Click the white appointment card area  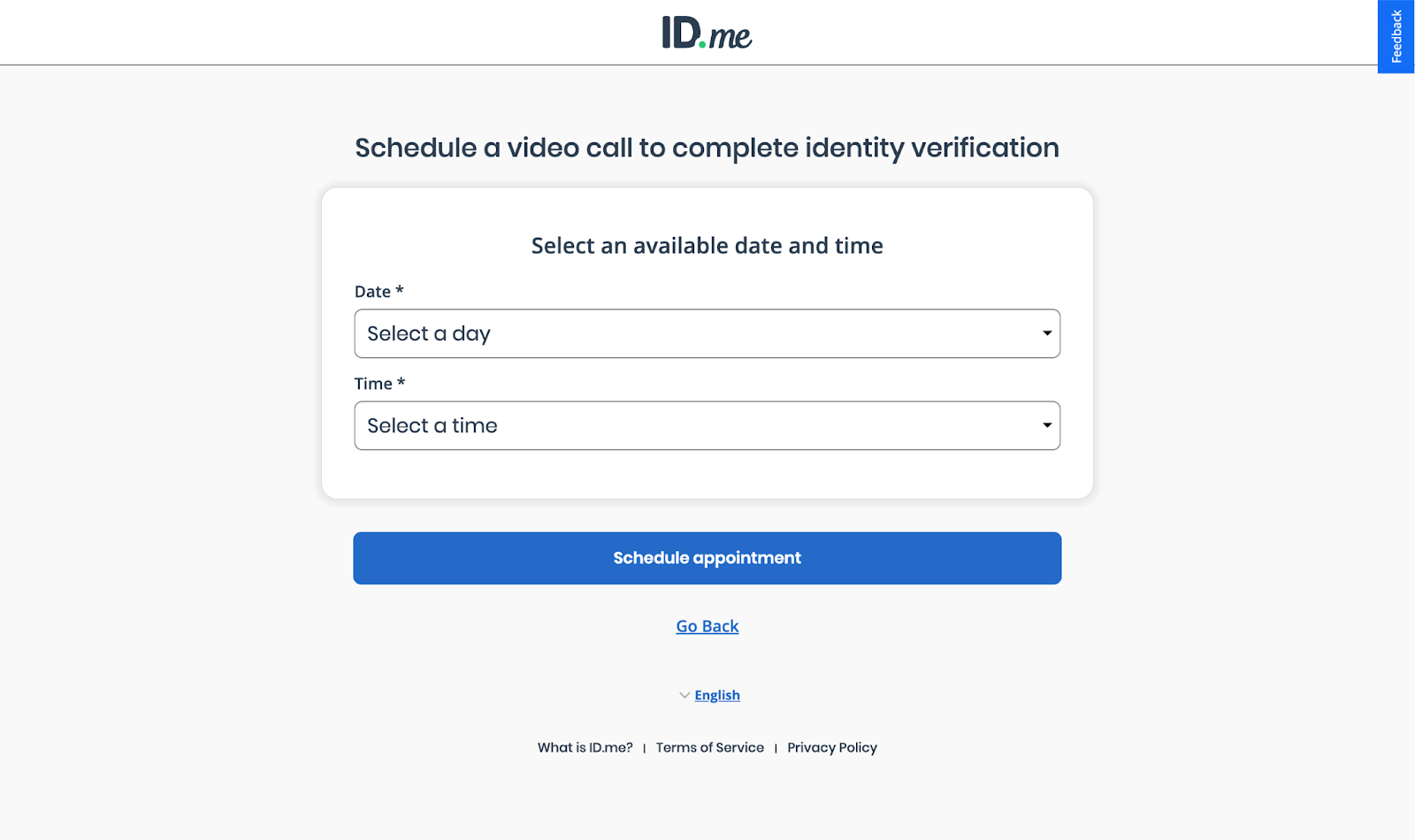click(x=707, y=477)
